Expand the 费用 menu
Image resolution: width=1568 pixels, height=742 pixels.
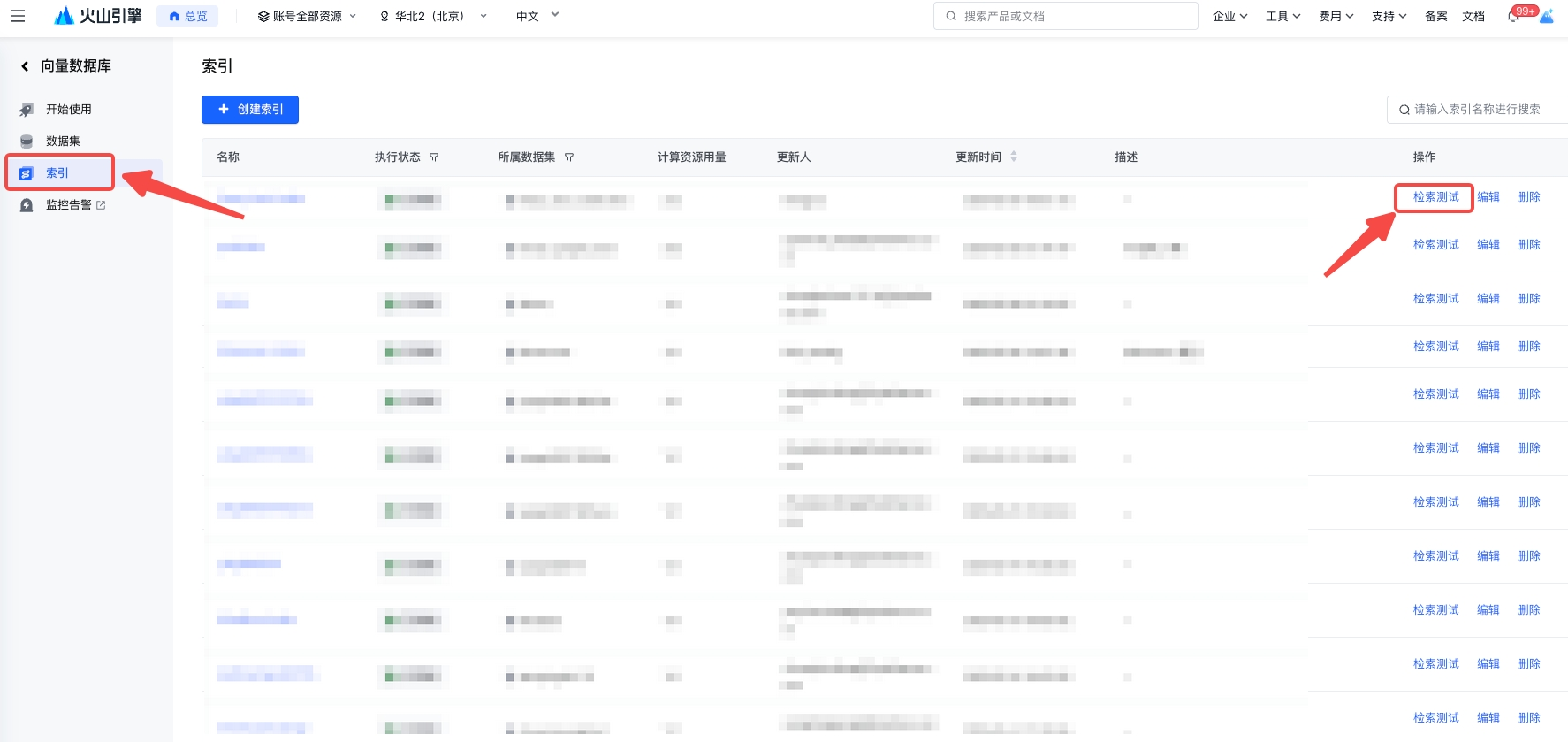(1336, 16)
